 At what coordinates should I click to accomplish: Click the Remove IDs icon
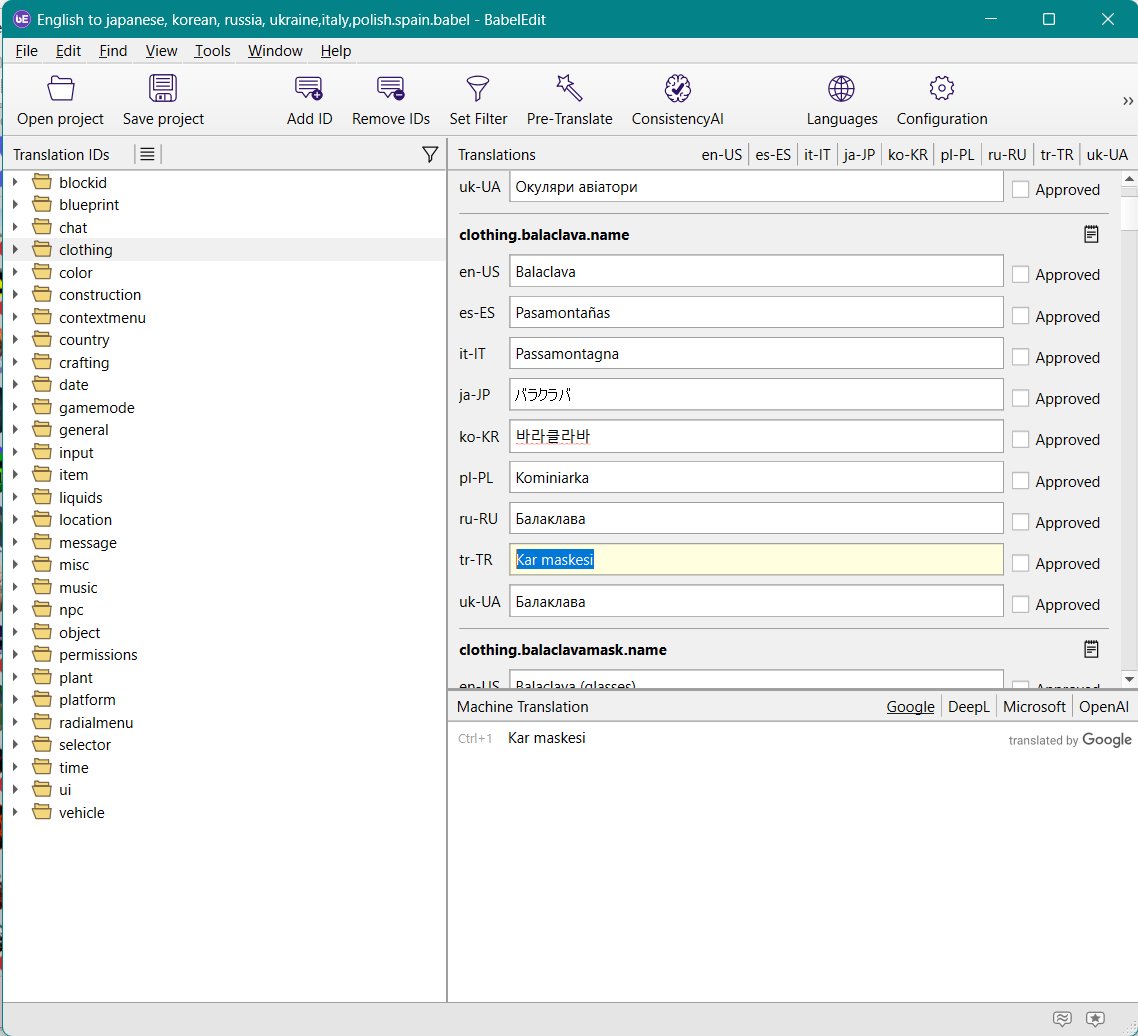pyautogui.click(x=391, y=89)
